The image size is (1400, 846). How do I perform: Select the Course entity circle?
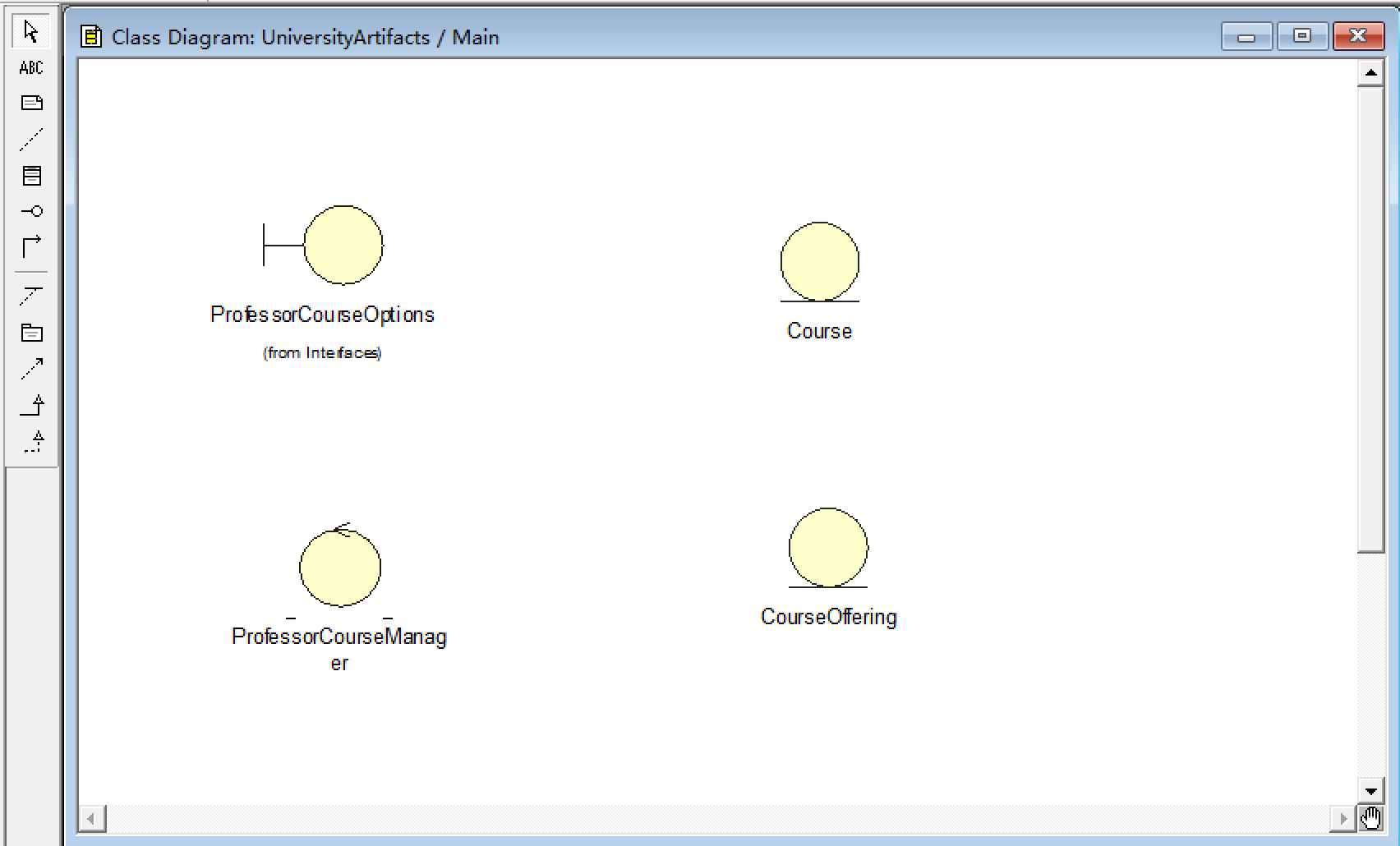tap(819, 262)
